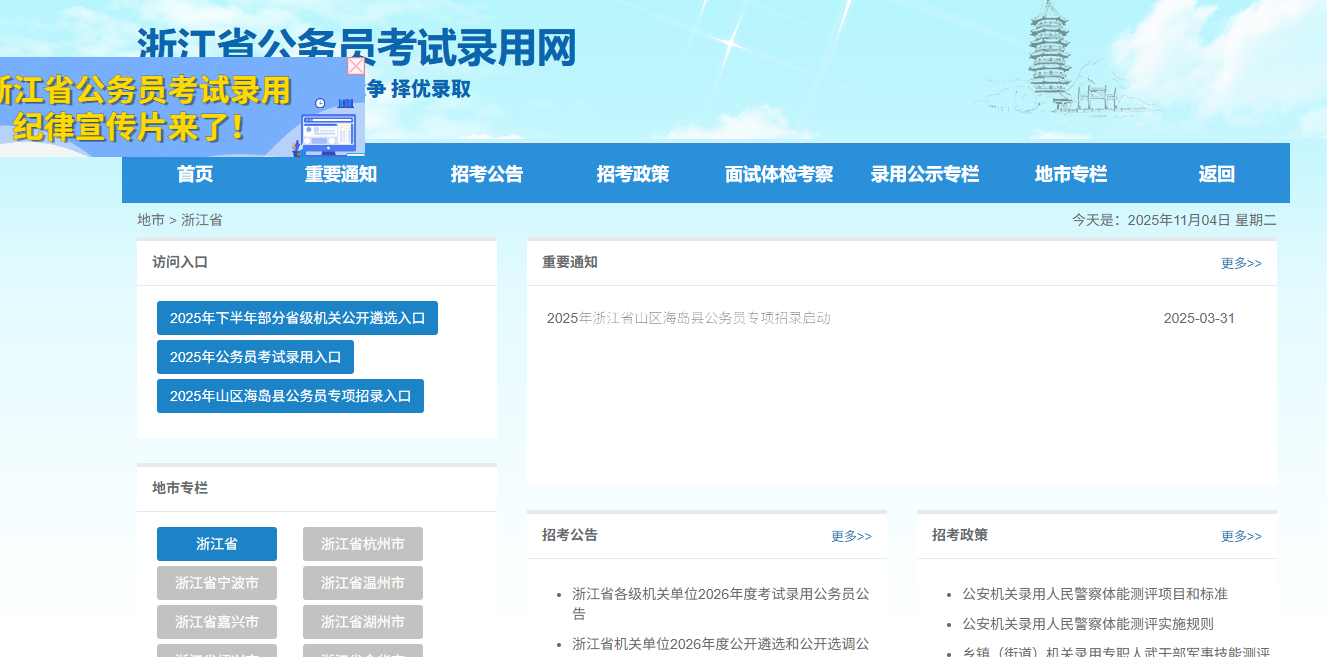Select the 浙江省杭州市 city tab
Screen dimensions: 1327x657
(x=362, y=543)
